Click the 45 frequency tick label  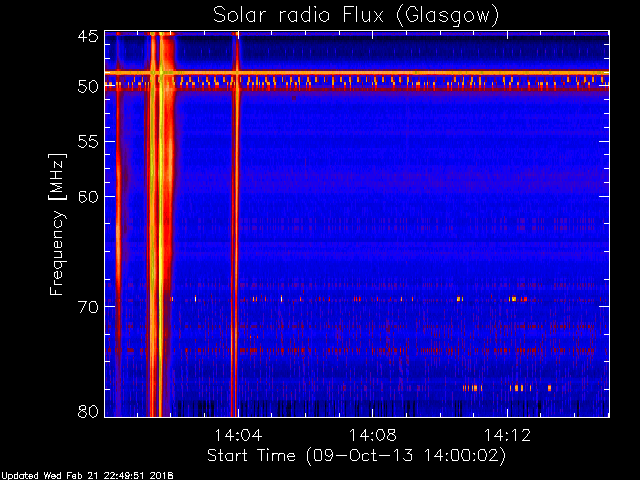[88, 36]
